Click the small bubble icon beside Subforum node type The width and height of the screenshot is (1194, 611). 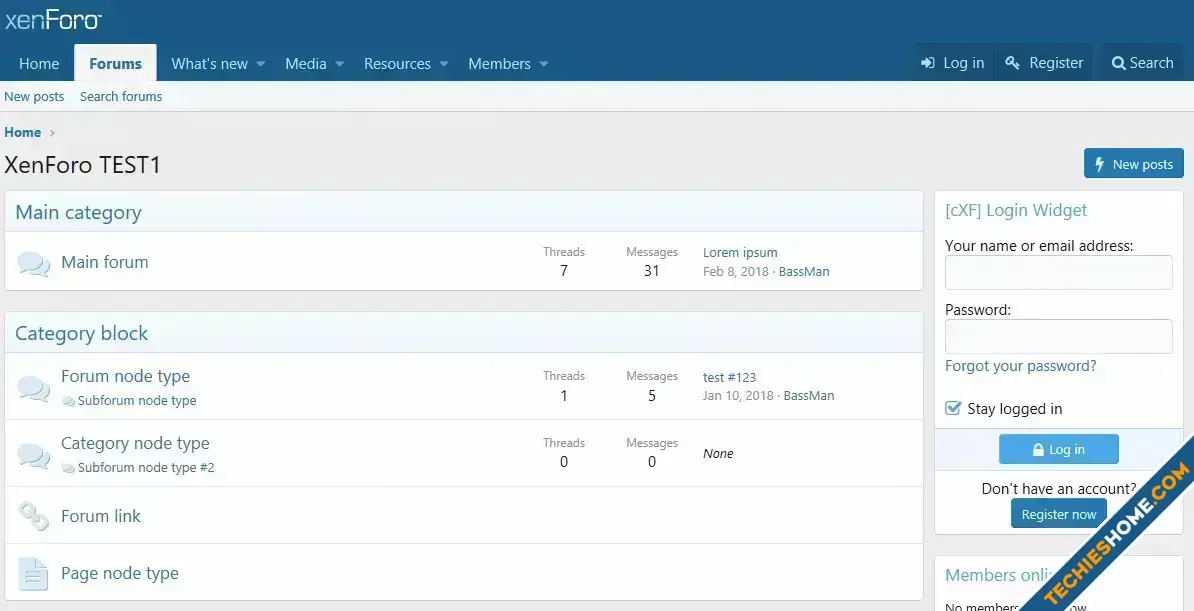(69, 401)
